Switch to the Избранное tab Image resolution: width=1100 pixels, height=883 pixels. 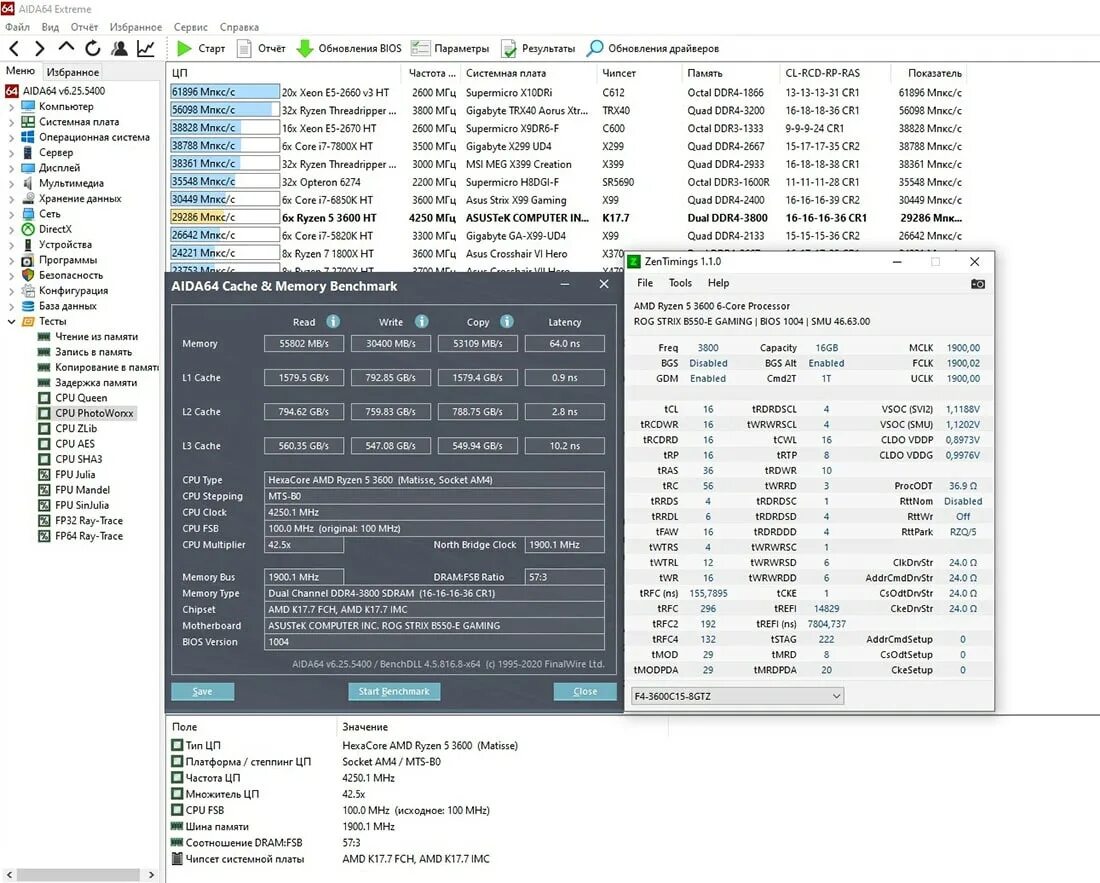[x=73, y=72]
